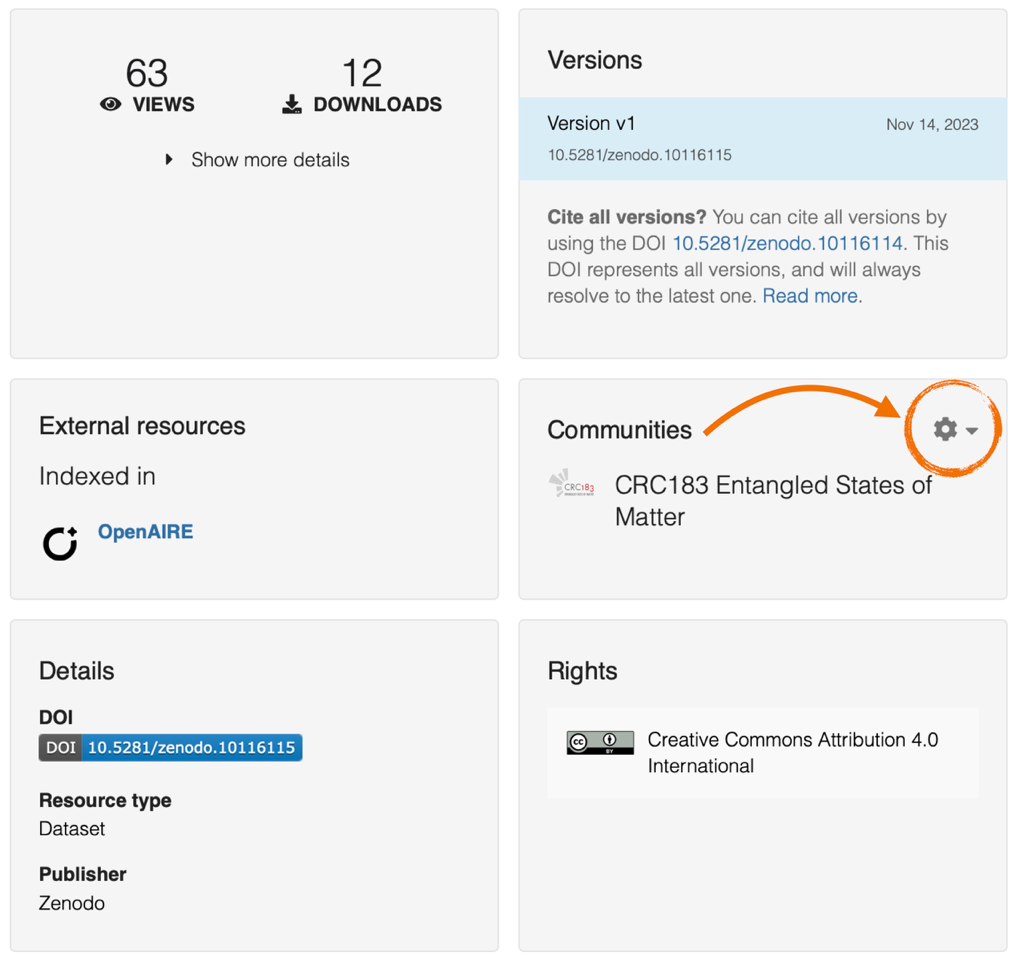The image size is (1016, 961).
Task: Click the Creative Commons BY license badge
Action: tap(600, 743)
